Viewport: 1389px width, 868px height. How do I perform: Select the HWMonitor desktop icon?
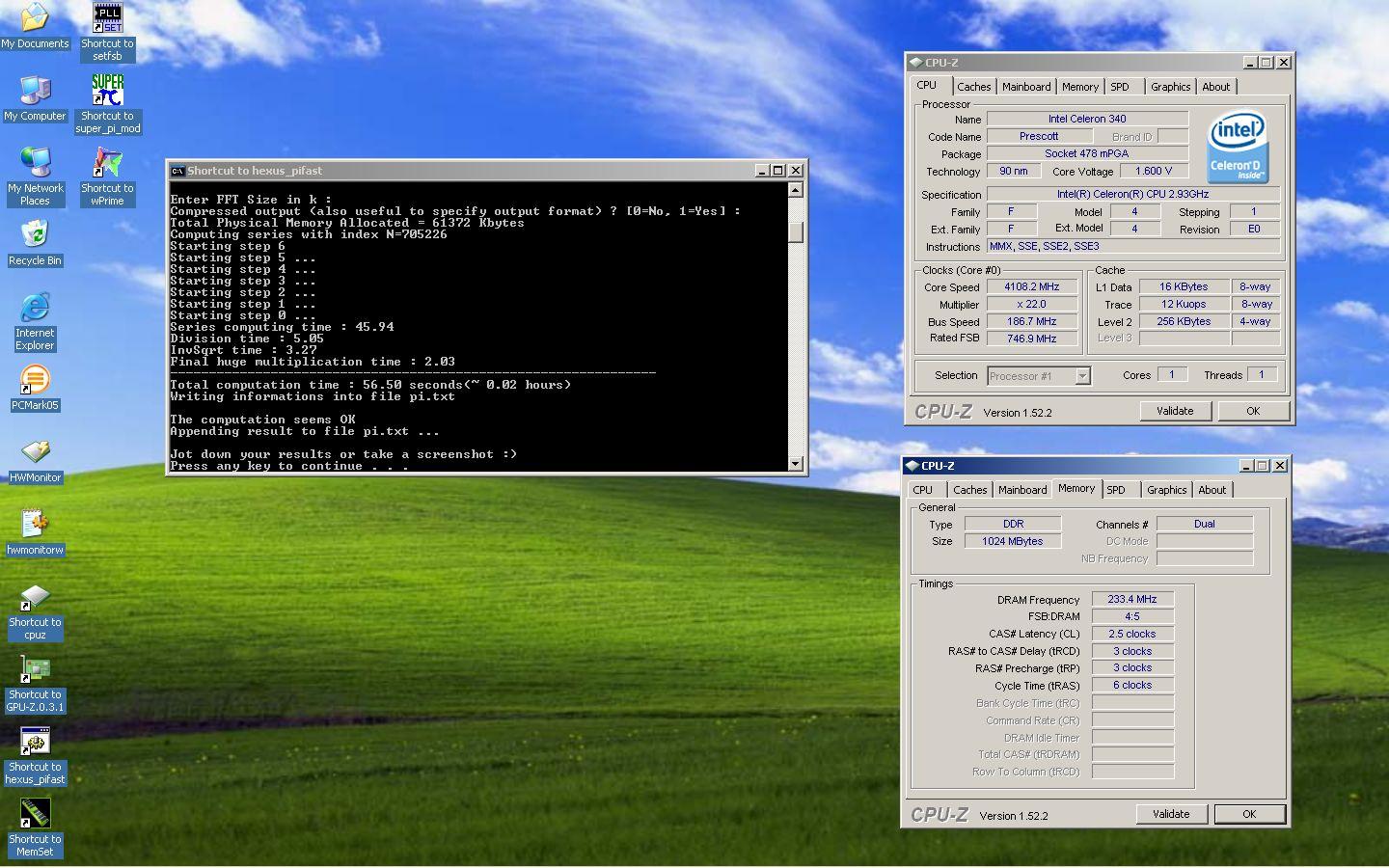35,460
